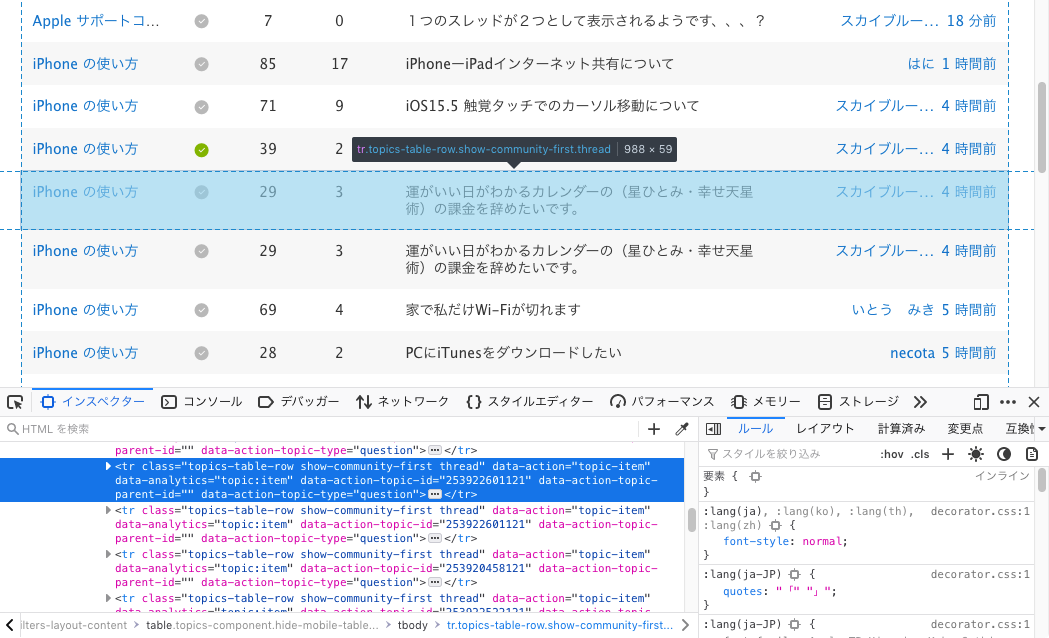1049x638 pixels.
Task: Close the developer tools panel
Action: 1034,402
